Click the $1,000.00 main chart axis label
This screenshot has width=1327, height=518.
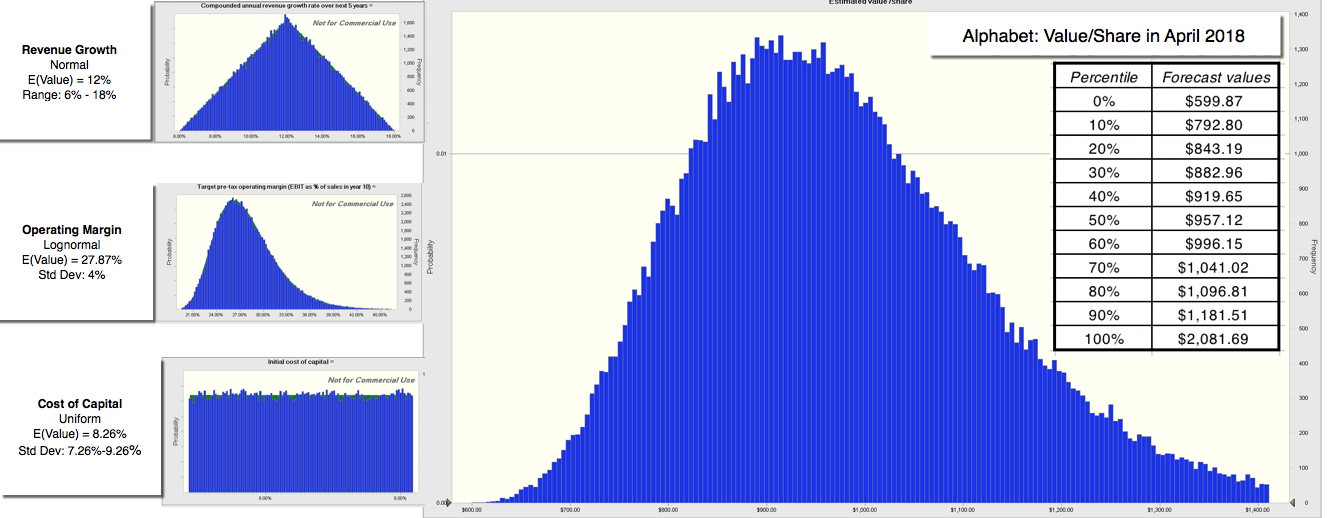pyautogui.click(x=865, y=510)
